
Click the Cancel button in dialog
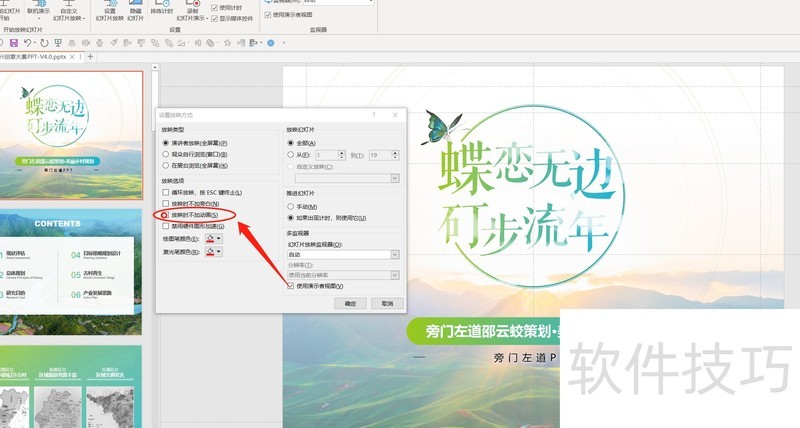tap(385, 302)
